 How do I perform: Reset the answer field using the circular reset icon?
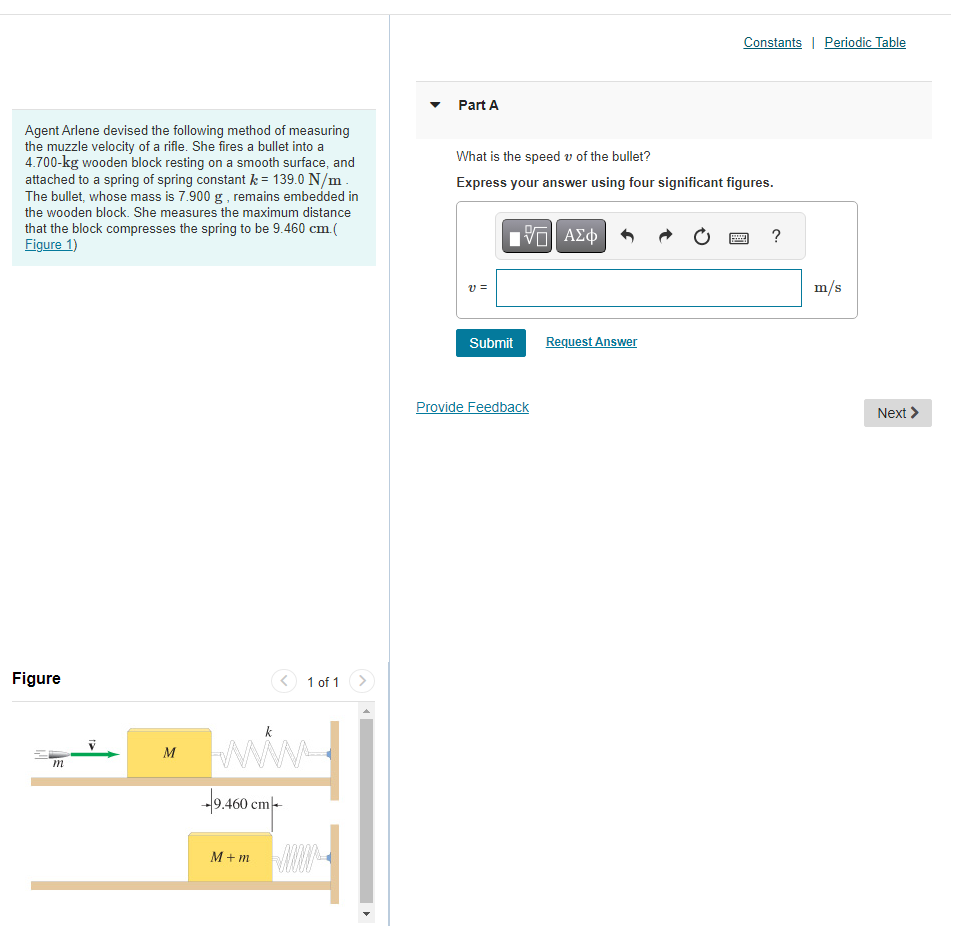[x=701, y=235]
